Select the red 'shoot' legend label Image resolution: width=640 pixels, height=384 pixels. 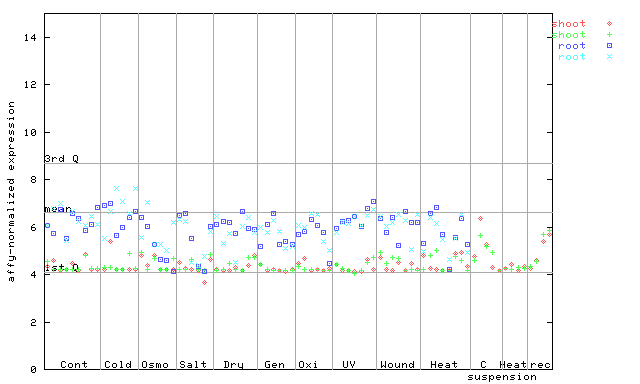[x=569, y=24]
